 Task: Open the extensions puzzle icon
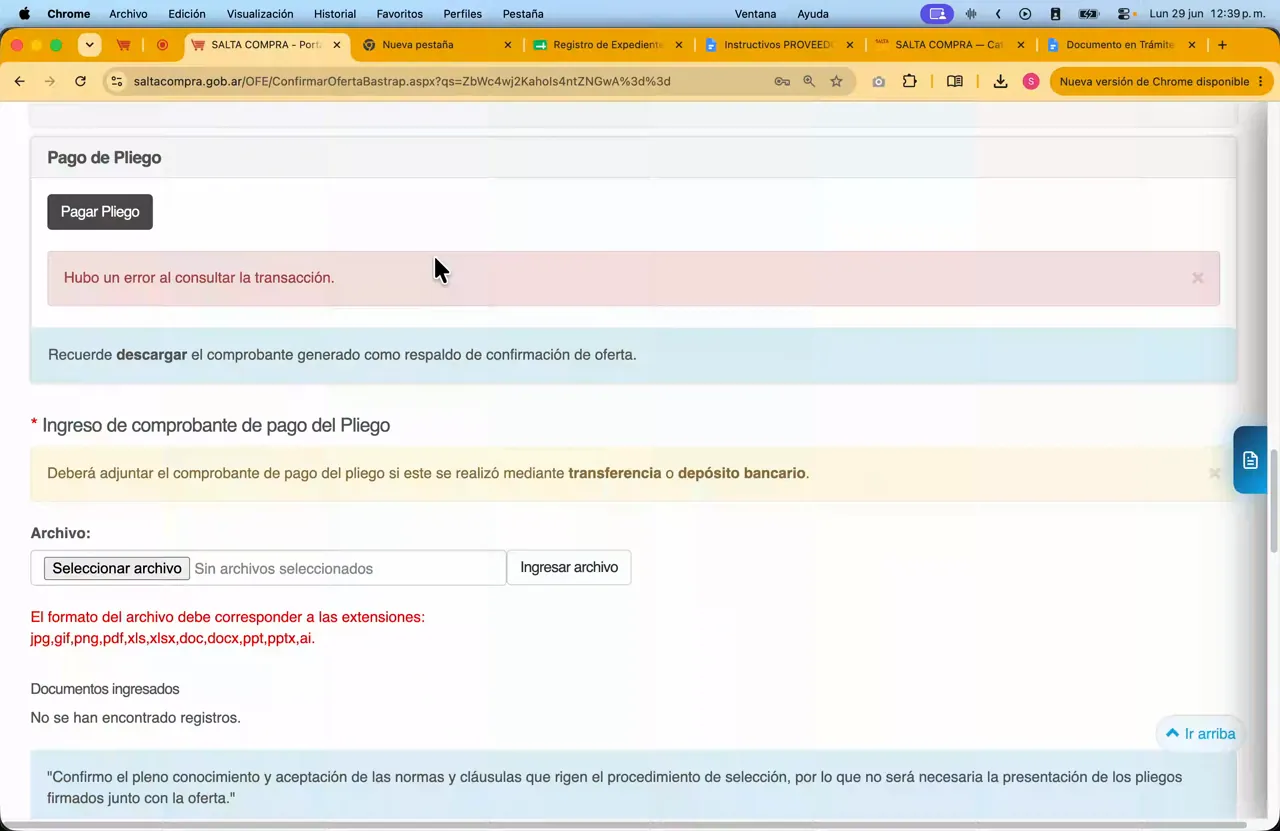click(909, 81)
